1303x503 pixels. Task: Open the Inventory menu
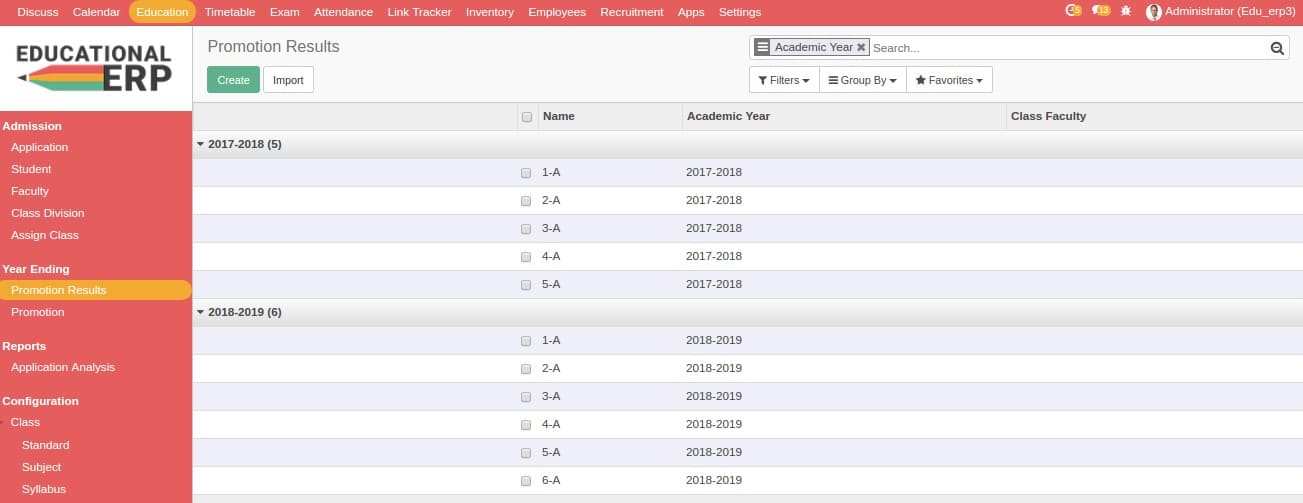pos(490,12)
